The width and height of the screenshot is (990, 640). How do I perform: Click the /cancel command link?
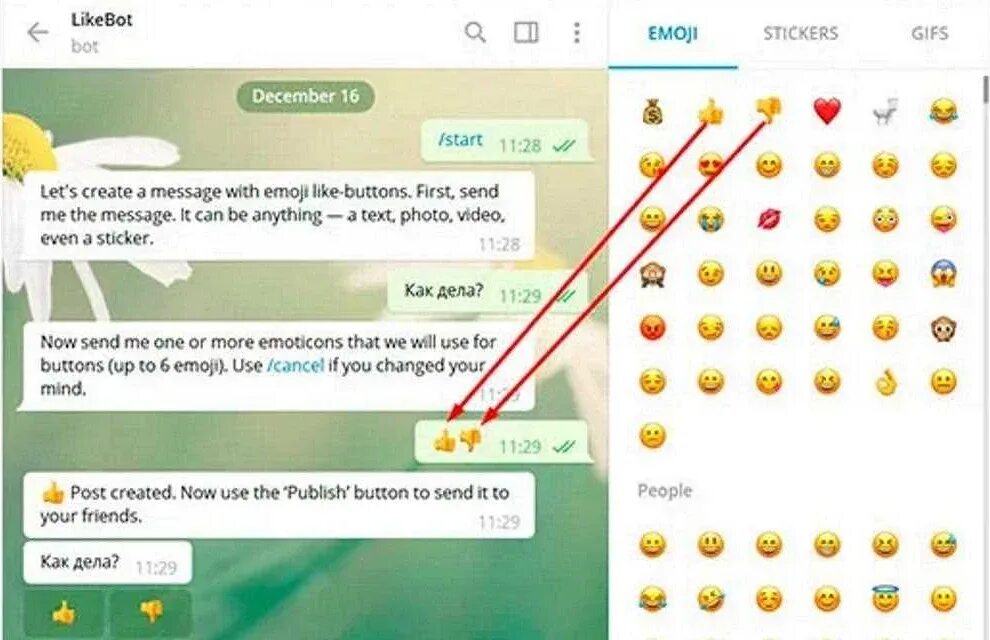click(296, 365)
